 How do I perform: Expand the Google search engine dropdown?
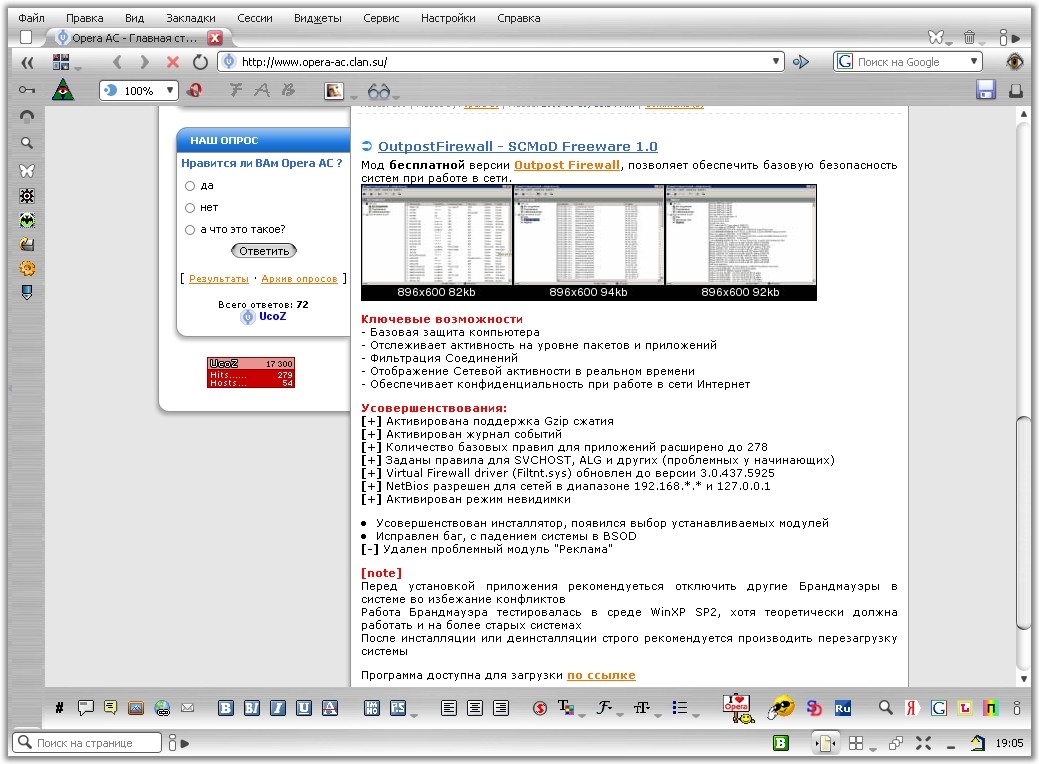974,62
